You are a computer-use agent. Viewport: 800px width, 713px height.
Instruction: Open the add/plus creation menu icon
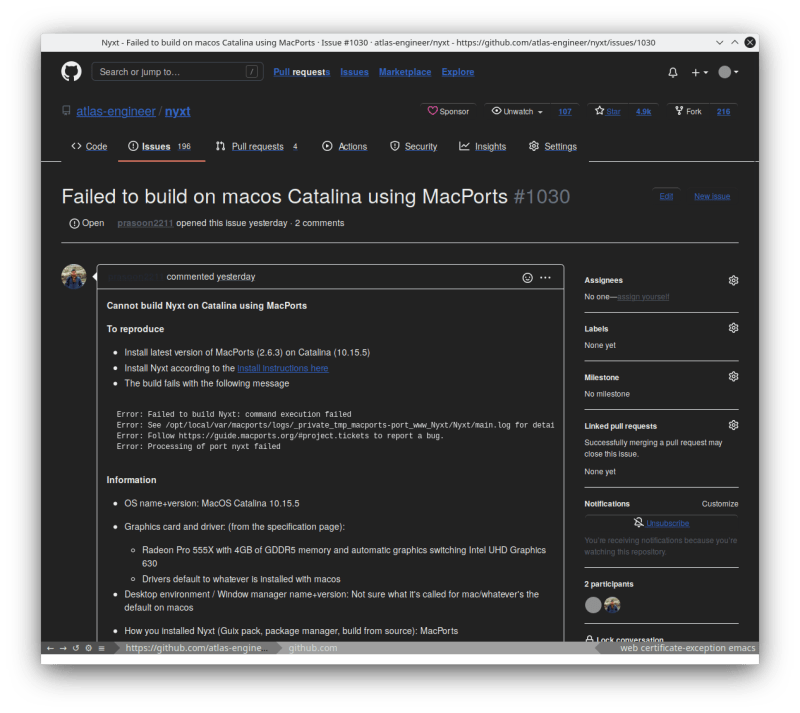[697, 71]
